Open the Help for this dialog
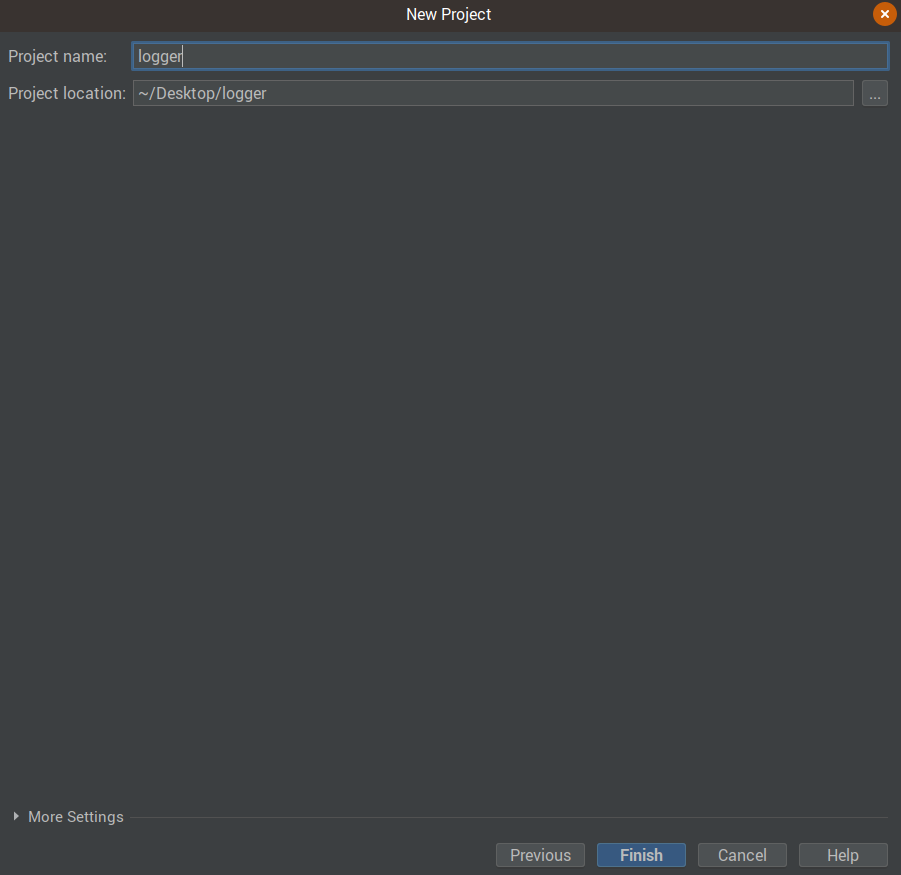 pyautogui.click(x=842, y=855)
